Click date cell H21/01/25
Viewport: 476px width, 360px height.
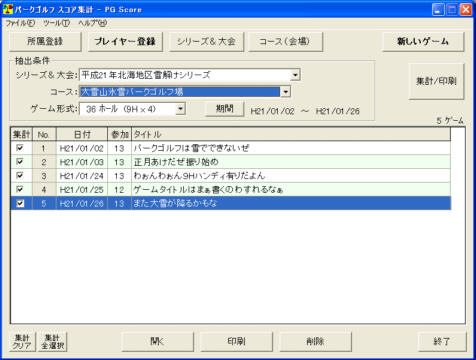[82, 190]
